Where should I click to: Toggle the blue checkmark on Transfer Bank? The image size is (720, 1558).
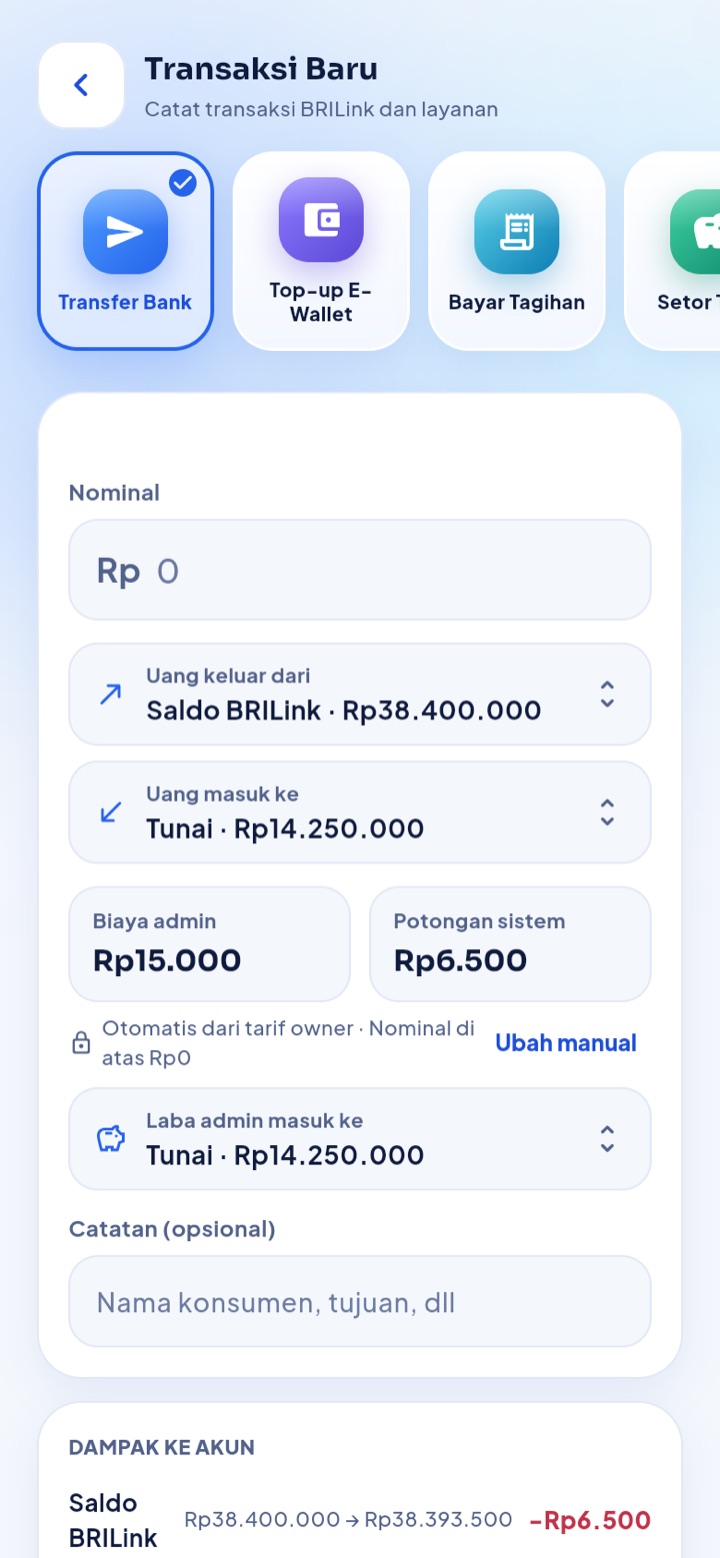coord(183,183)
